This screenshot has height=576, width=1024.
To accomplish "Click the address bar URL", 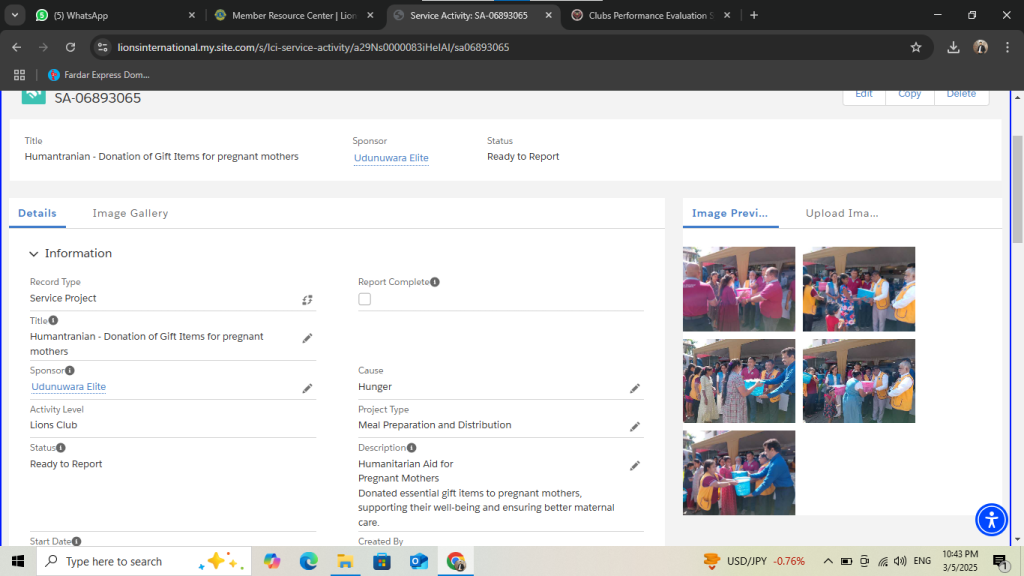I will (313, 47).
